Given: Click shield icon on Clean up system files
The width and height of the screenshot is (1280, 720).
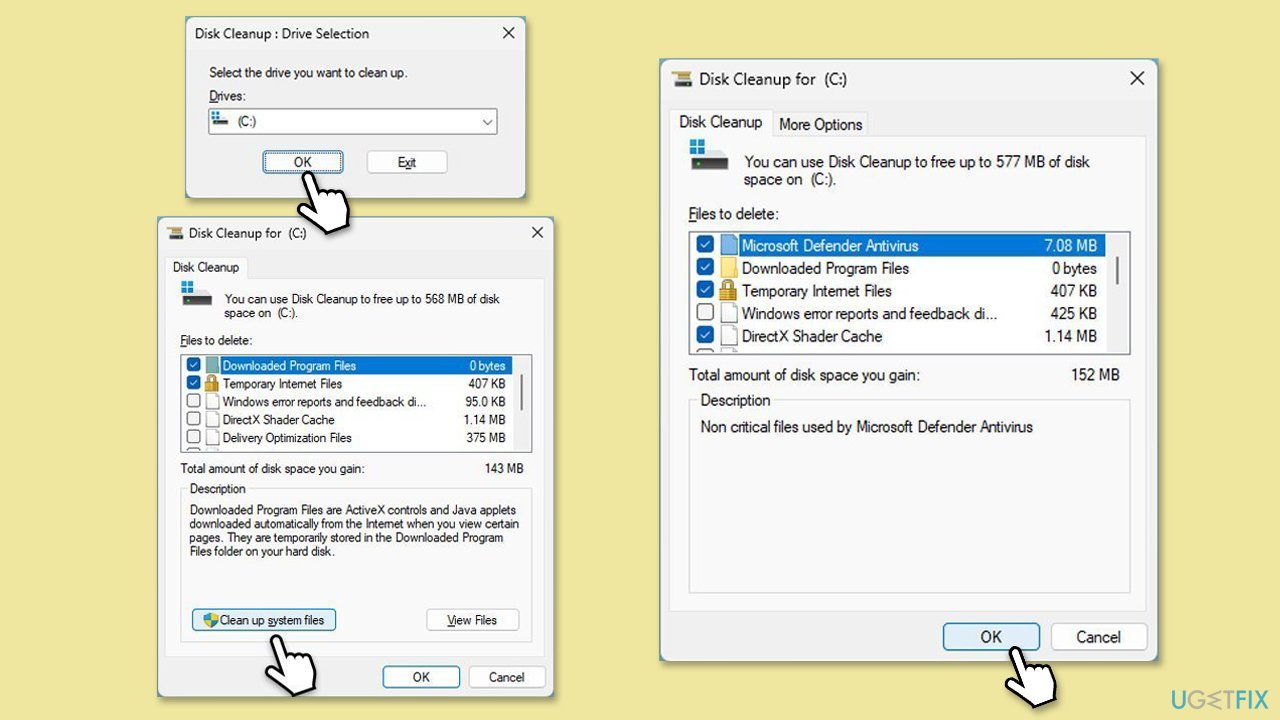Looking at the screenshot, I should pos(210,620).
